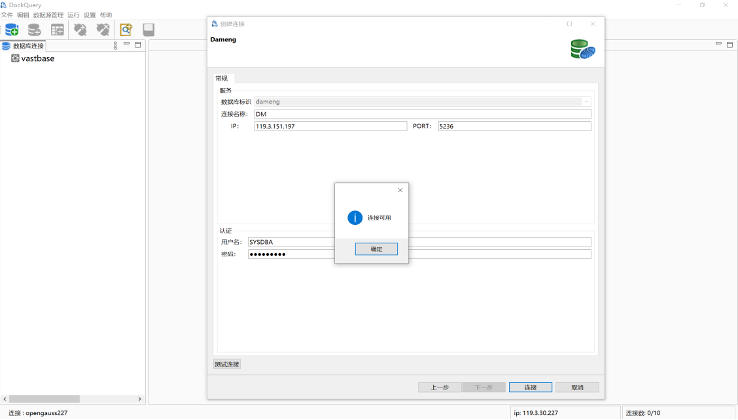The width and height of the screenshot is (738, 420).
Task: Click the Dameng dialog heading
Action: 223,40
